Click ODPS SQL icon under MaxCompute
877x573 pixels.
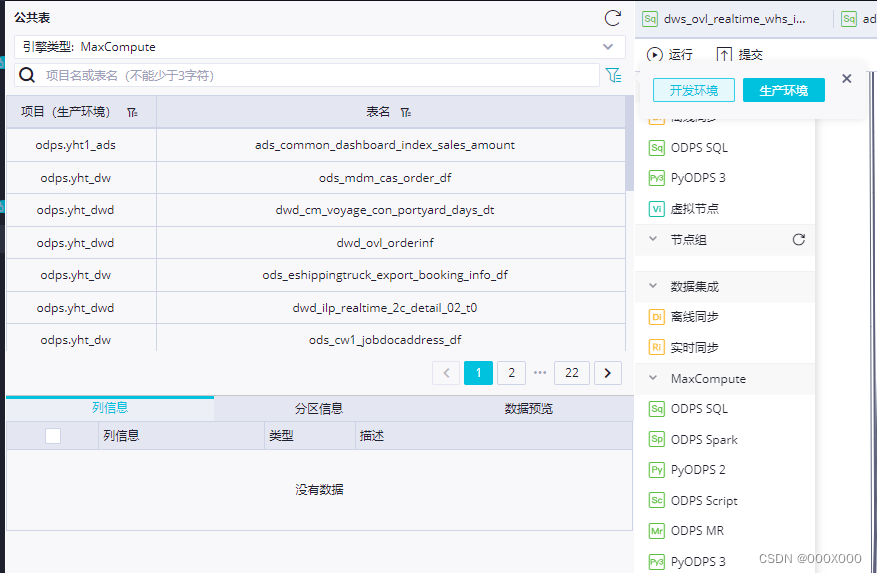click(x=657, y=409)
